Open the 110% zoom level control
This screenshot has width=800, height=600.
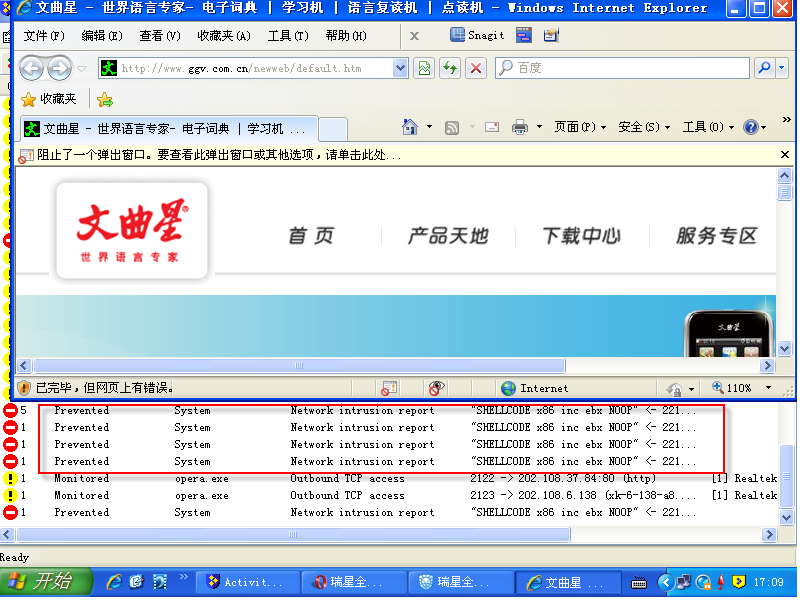point(741,388)
